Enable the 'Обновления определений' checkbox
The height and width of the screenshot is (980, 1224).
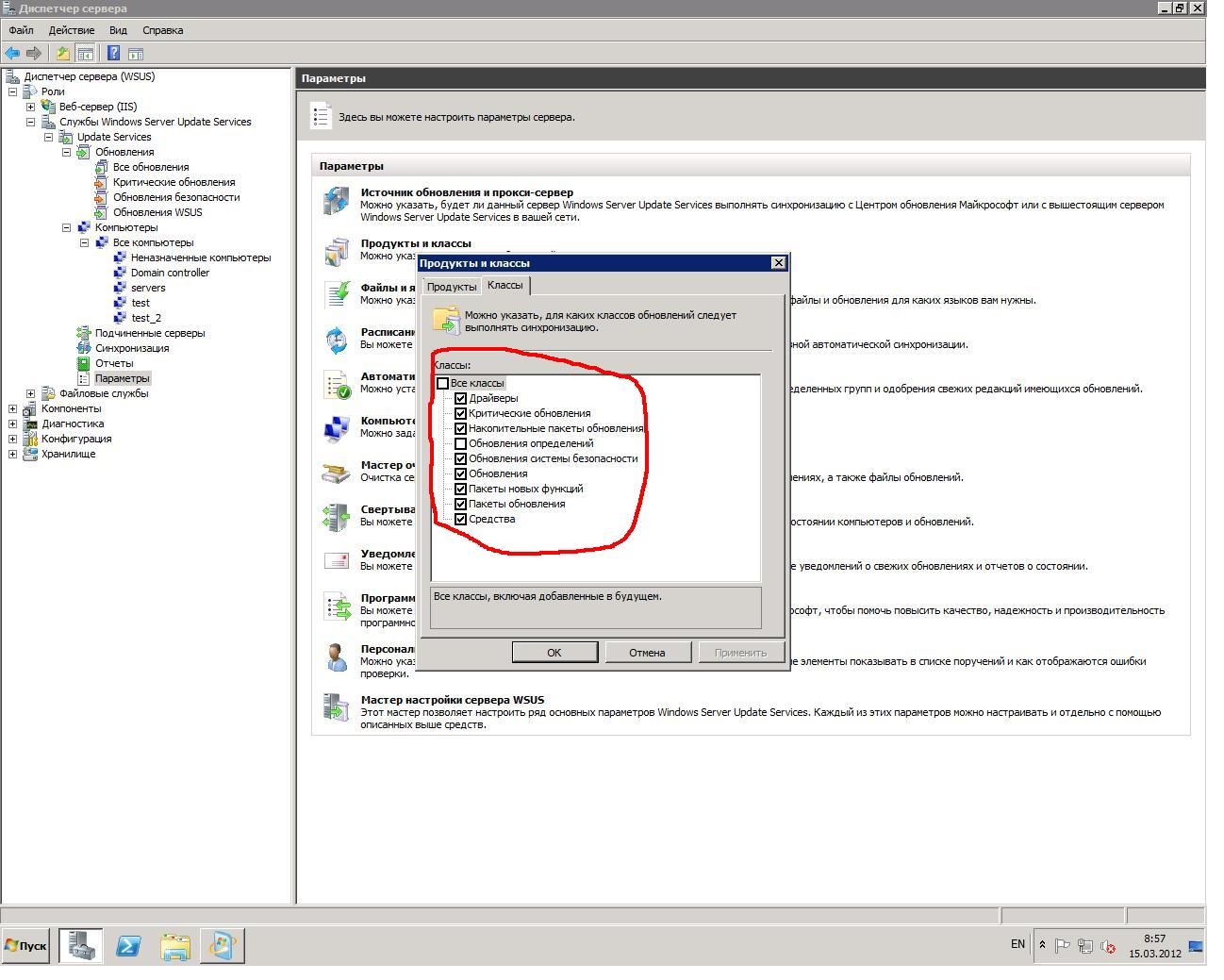(x=461, y=443)
